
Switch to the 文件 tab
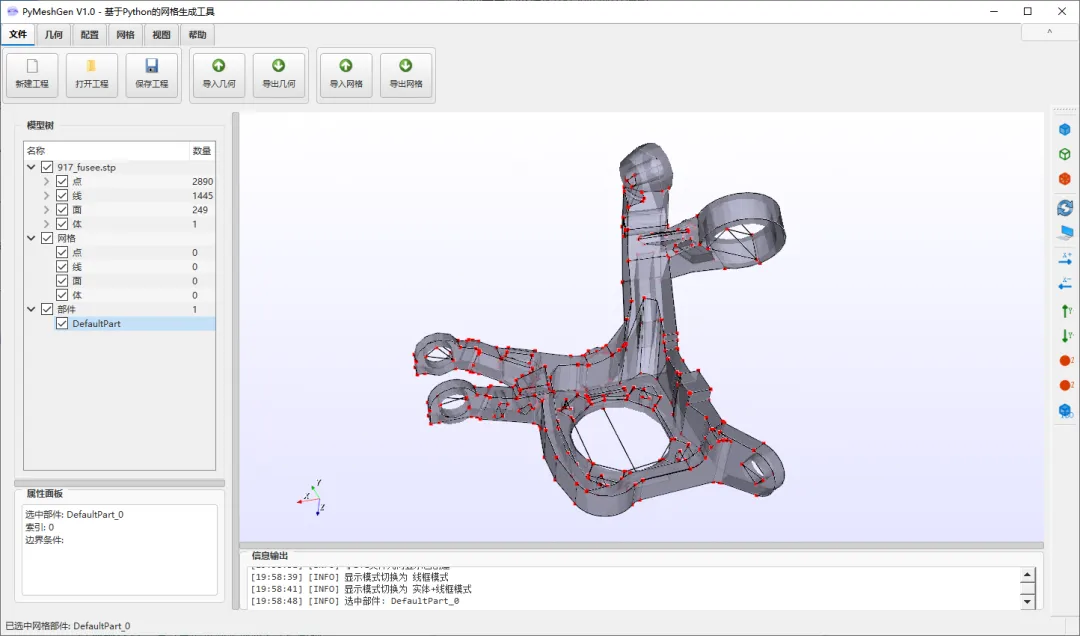pyautogui.click(x=18, y=34)
